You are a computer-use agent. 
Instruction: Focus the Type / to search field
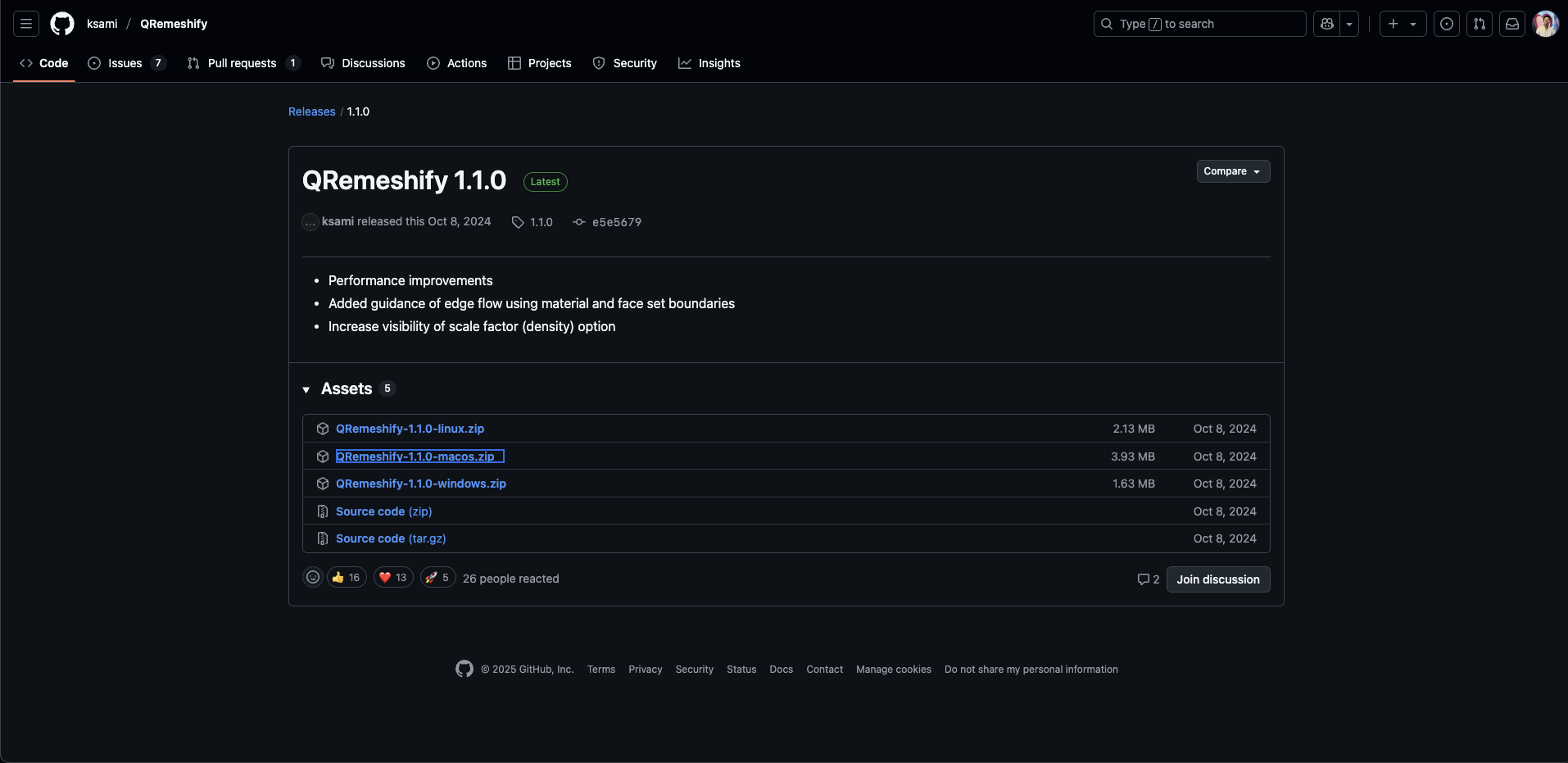pos(1199,24)
